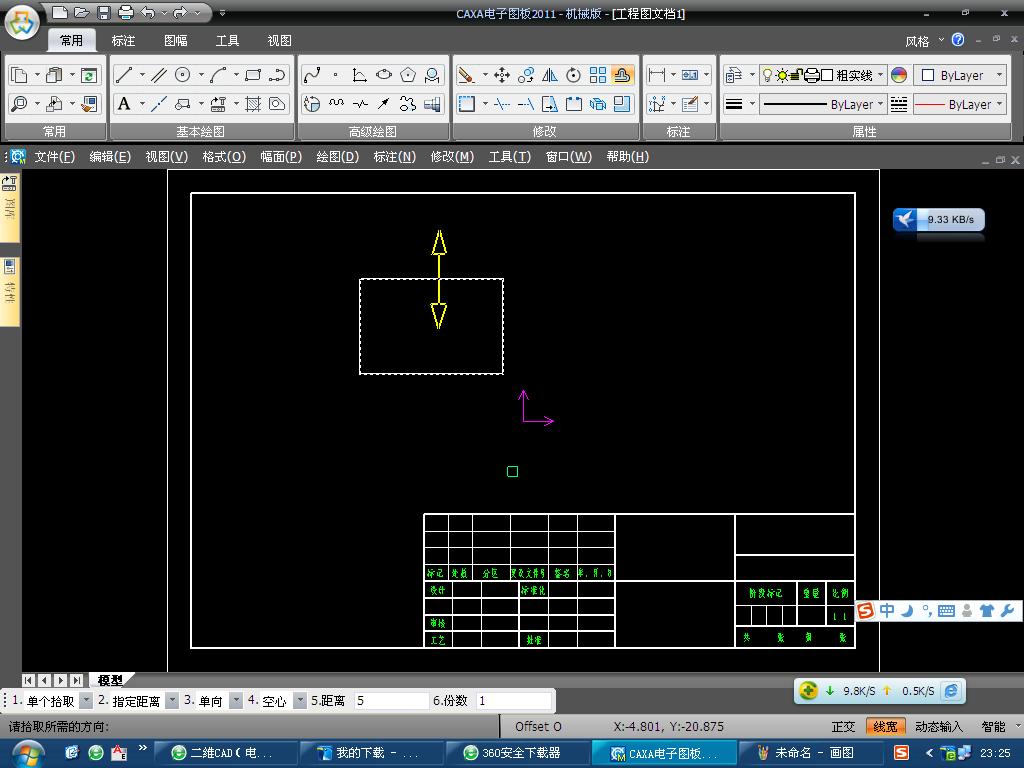Toggle 正交 (ortho) mode in status bar

pos(843,727)
